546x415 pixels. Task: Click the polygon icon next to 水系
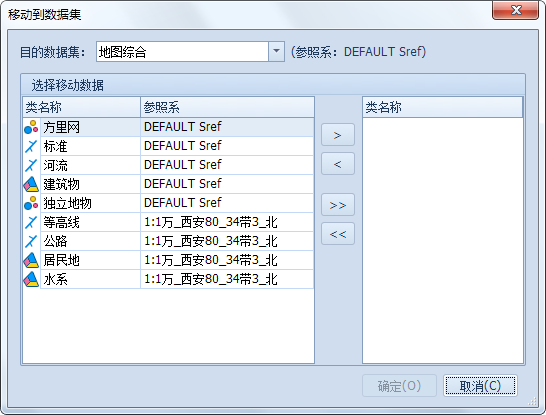tap(31, 279)
